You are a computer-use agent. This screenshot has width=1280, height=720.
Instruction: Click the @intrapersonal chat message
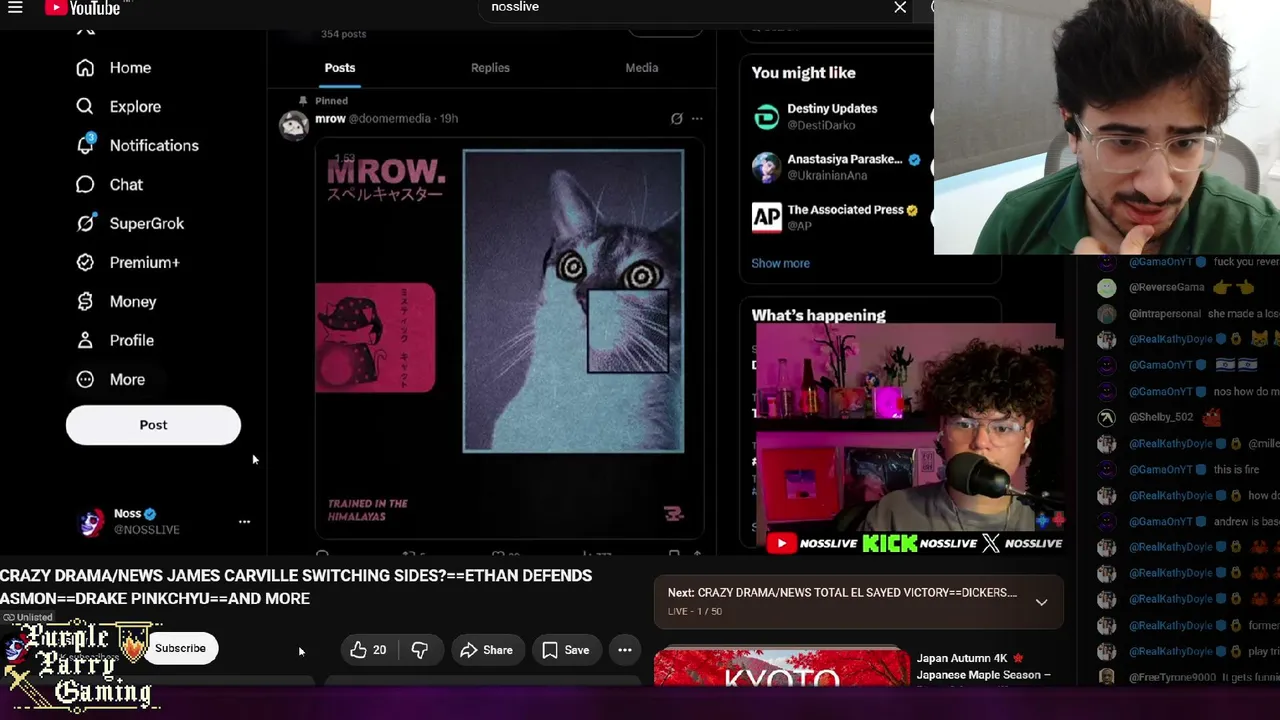pos(1188,314)
